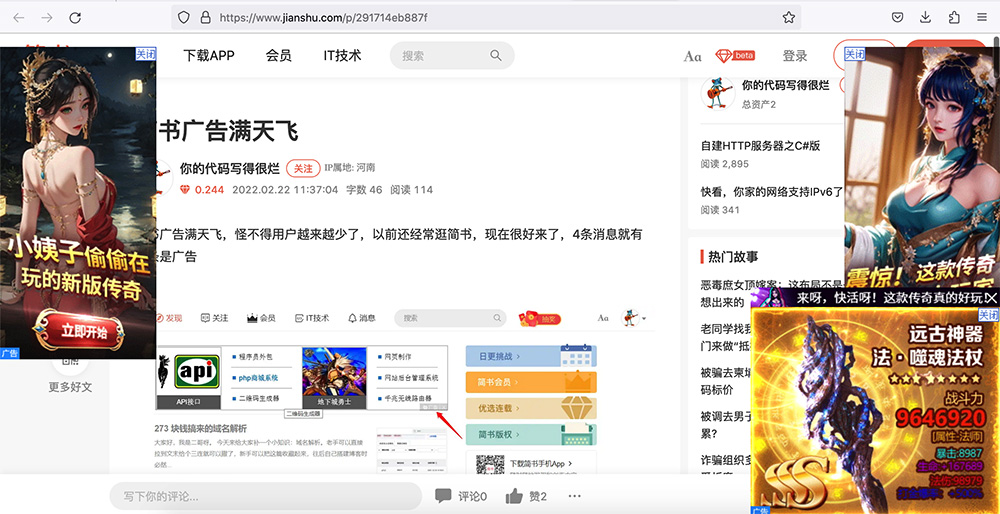Click the diamond beta icon
Image resolution: width=1000 pixels, height=514 pixels.
[735, 55]
